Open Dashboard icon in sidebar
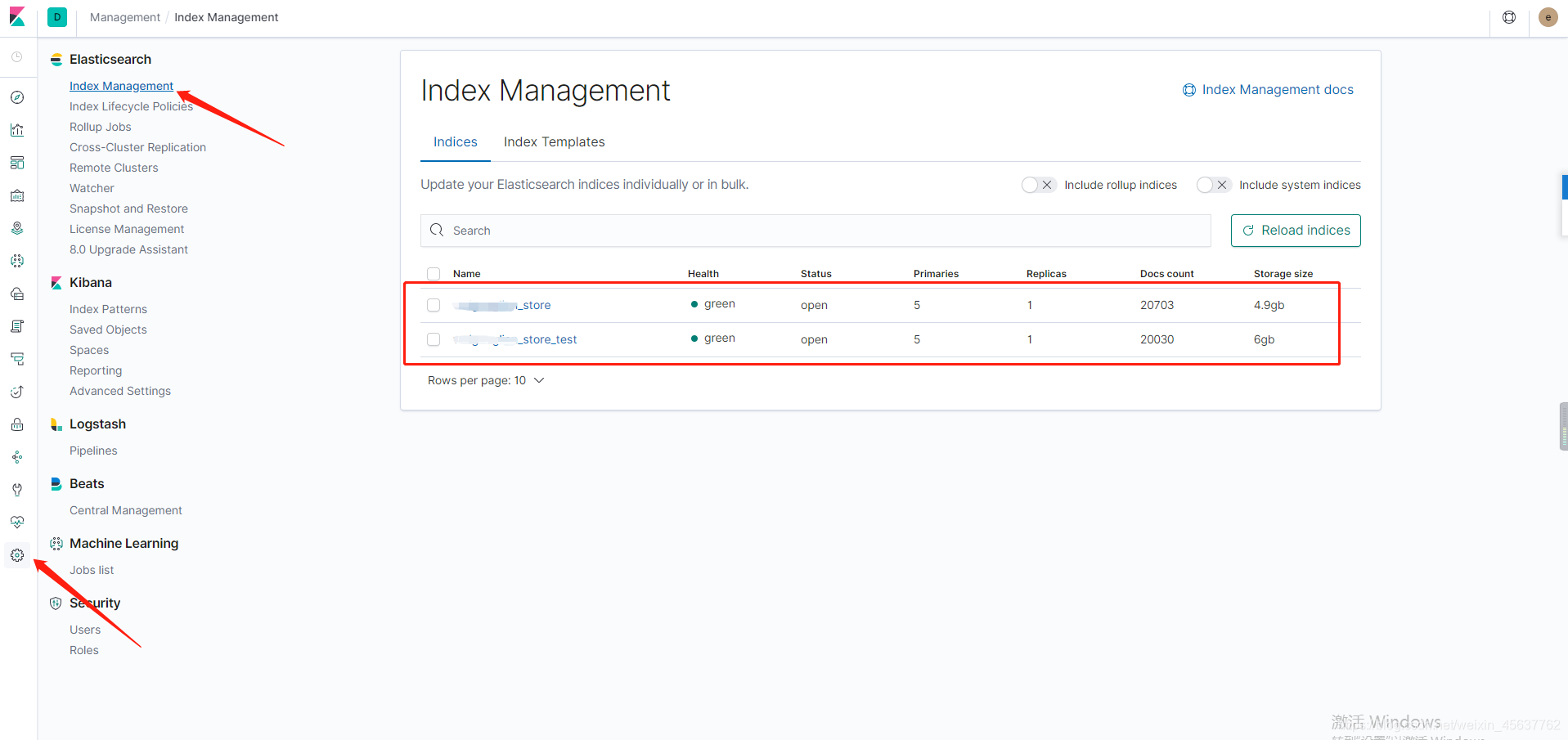Screen dimensions: 1568x740 (x=17, y=163)
